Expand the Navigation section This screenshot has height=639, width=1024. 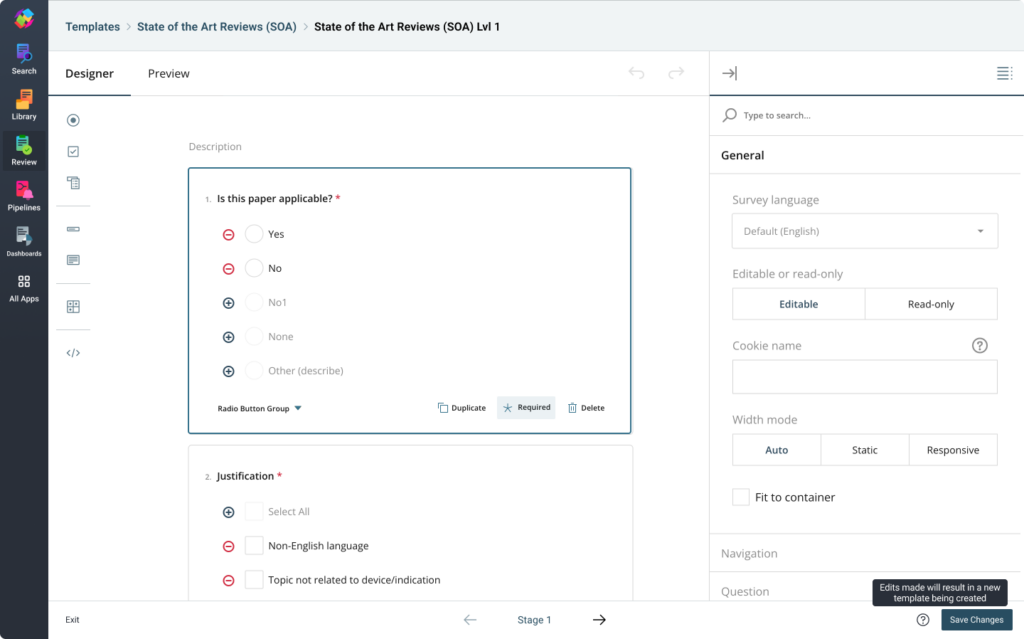tap(749, 553)
